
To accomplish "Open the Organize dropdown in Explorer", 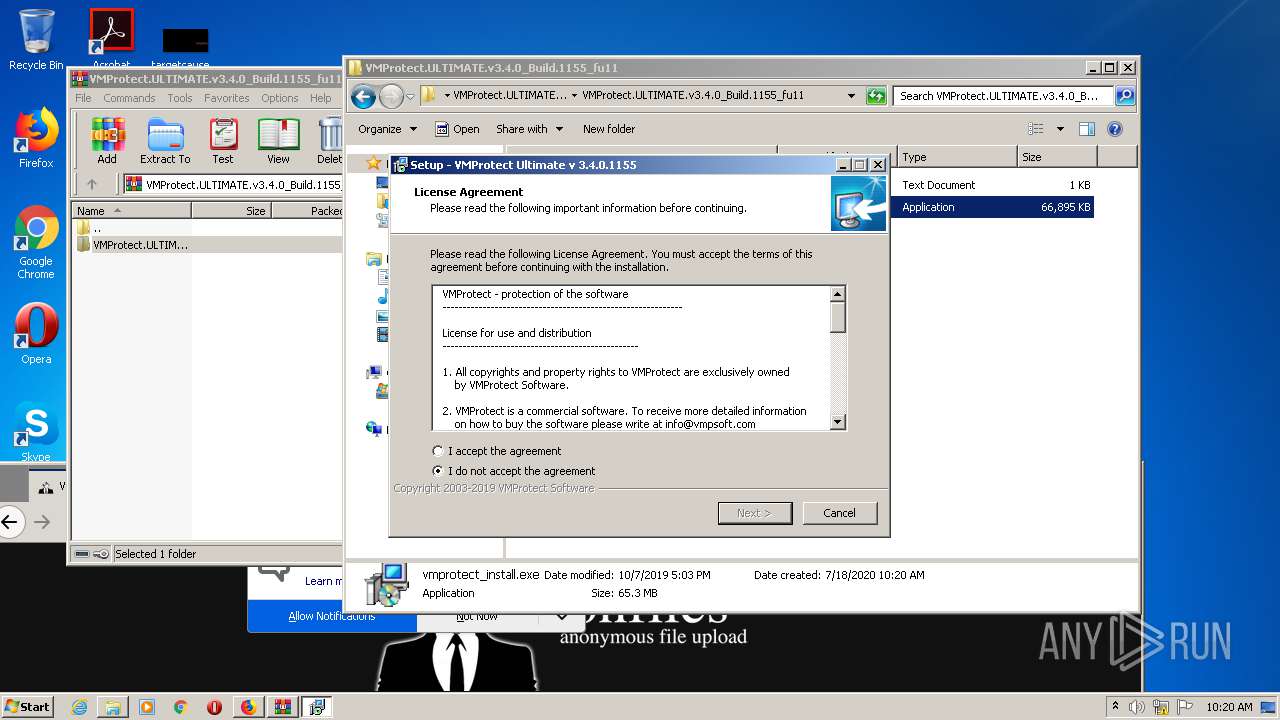I will coord(387,129).
